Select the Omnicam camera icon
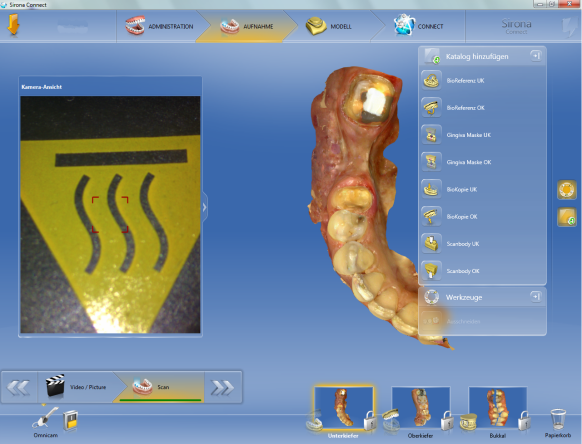 point(45,418)
